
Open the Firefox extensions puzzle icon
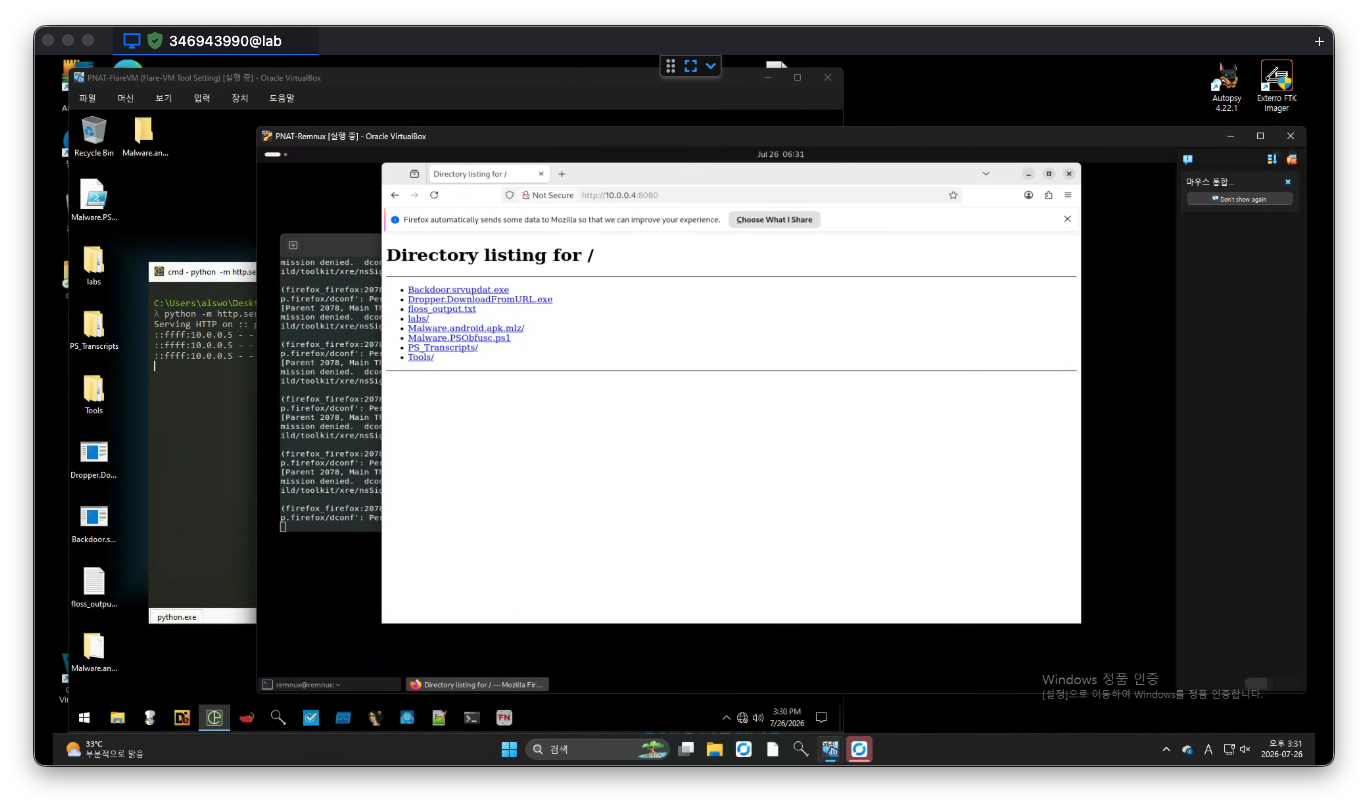pyautogui.click(x=1048, y=195)
